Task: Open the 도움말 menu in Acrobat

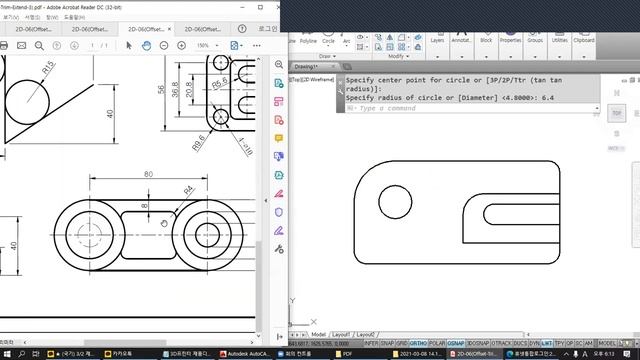Action: tap(74, 17)
